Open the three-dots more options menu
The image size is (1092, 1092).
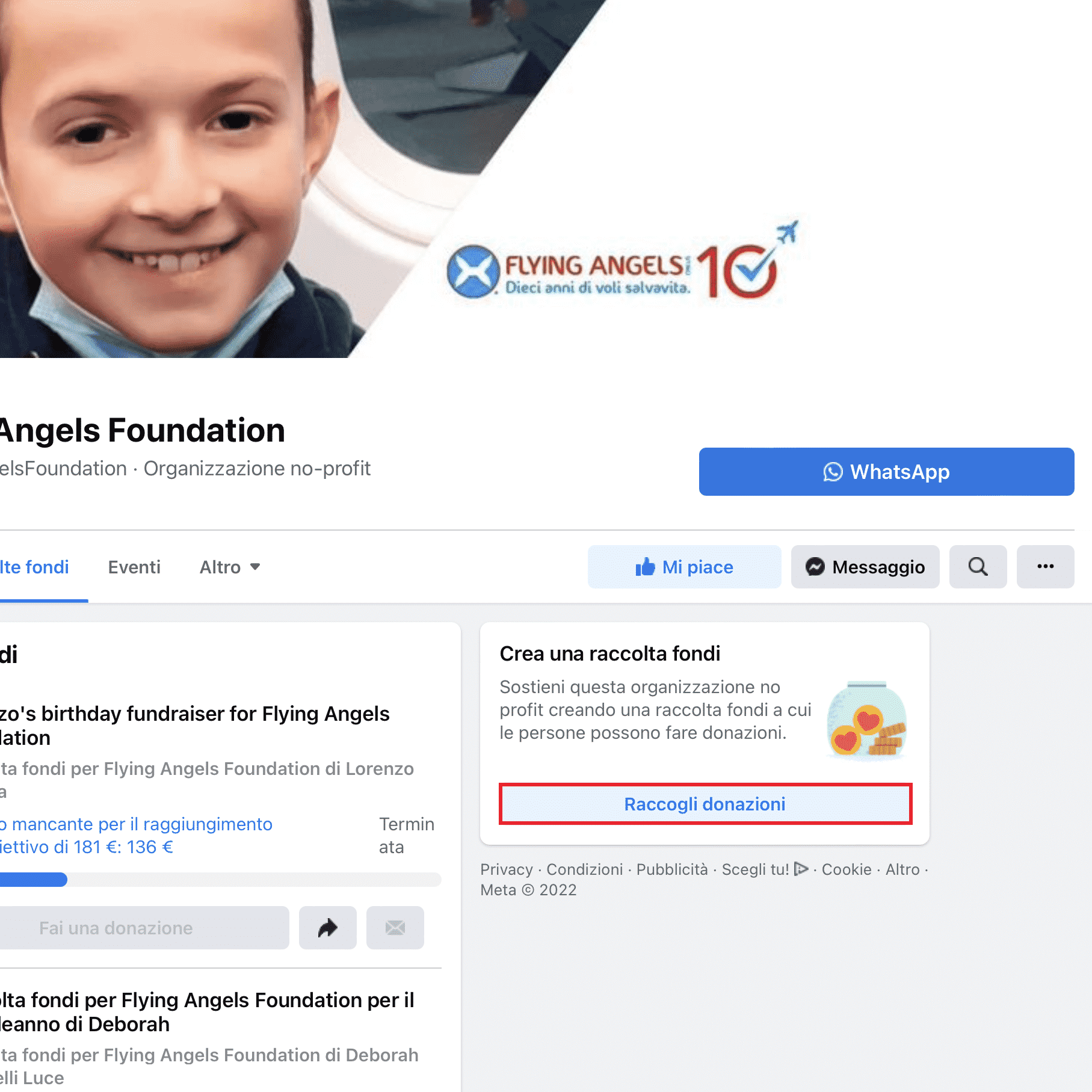click(x=1045, y=567)
